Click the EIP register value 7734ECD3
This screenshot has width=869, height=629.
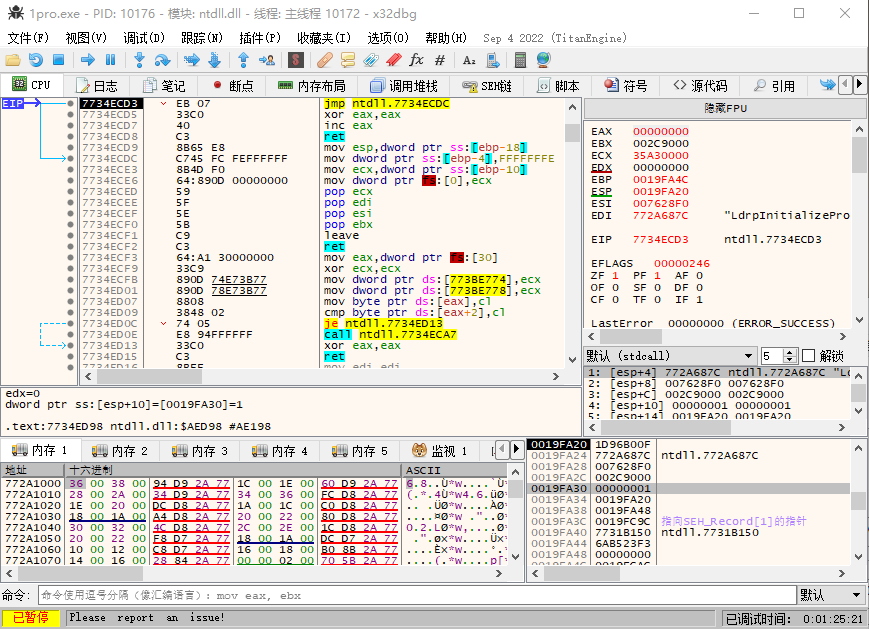(x=661, y=239)
